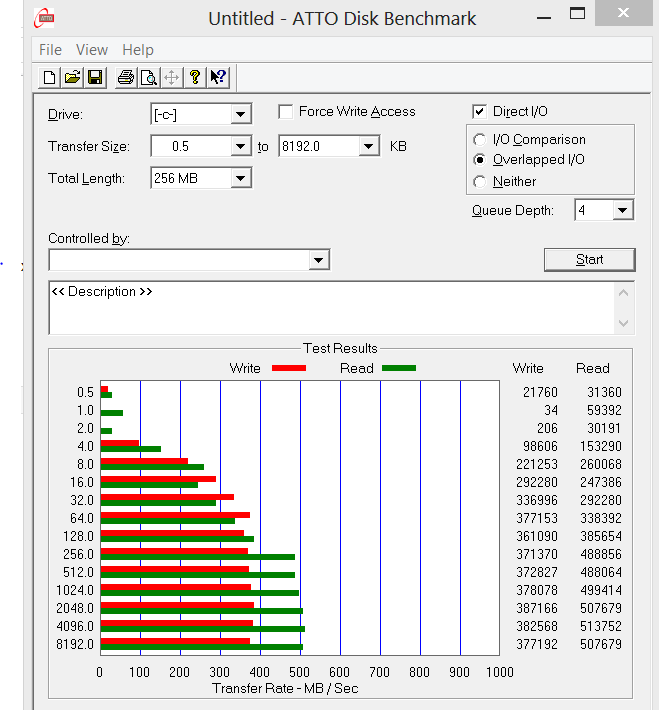Click the New file toolbar icon

pyautogui.click(x=51, y=77)
